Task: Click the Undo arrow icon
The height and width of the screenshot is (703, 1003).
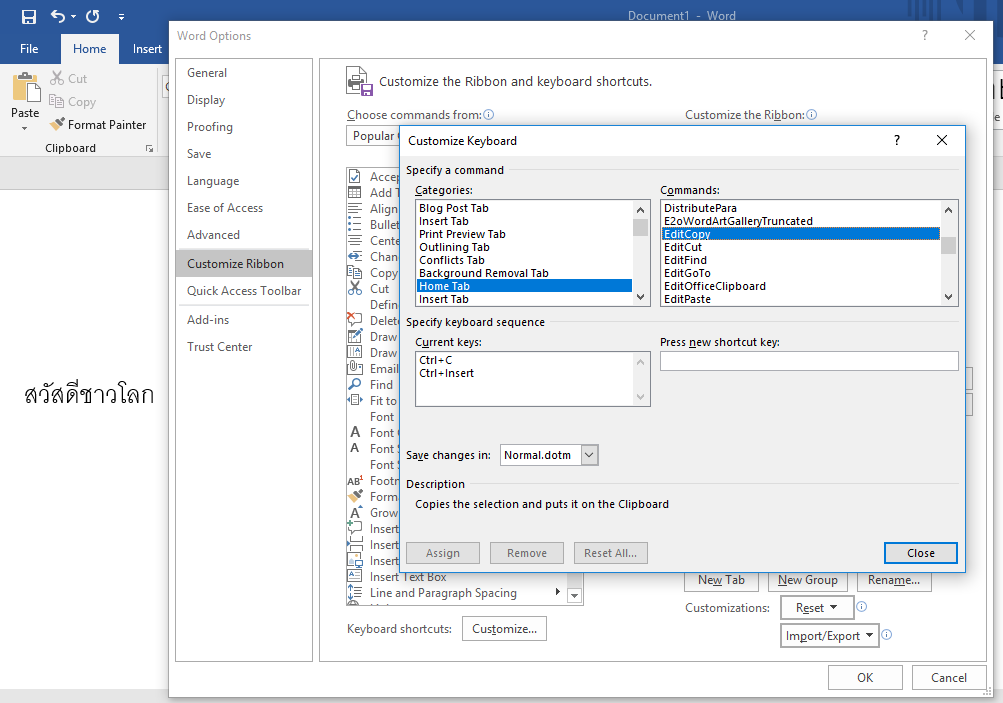Action: [x=58, y=16]
